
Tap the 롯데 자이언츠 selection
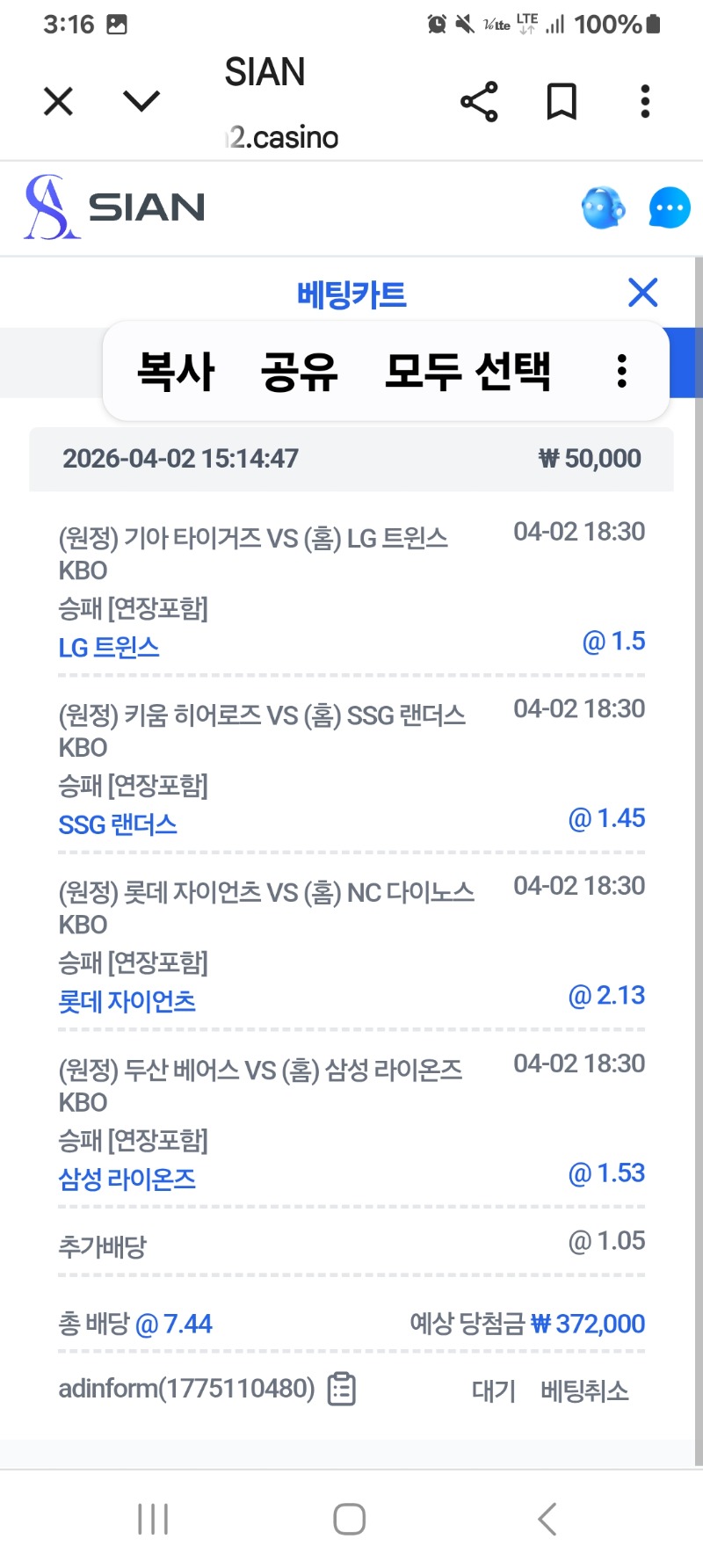(x=127, y=1002)
